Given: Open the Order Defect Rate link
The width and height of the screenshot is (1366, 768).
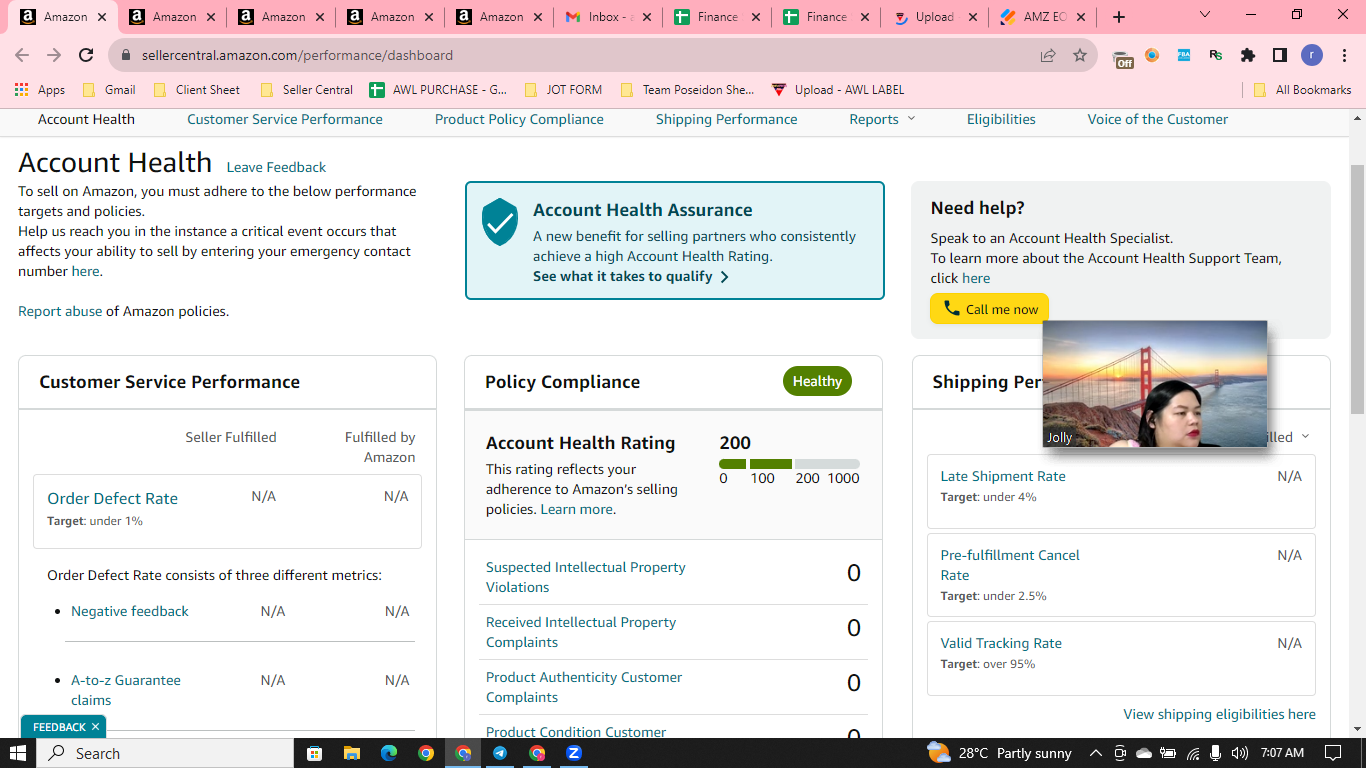Looking at the screenshot, I should (112, 498).
